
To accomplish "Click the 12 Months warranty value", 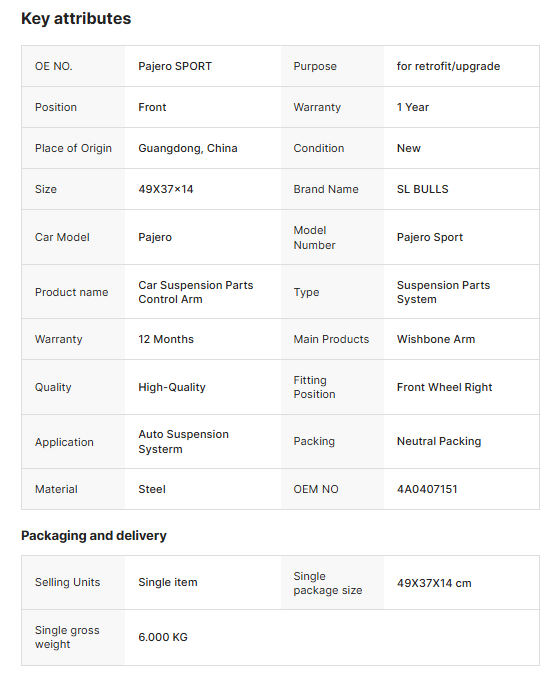I will tap(166, 339).
